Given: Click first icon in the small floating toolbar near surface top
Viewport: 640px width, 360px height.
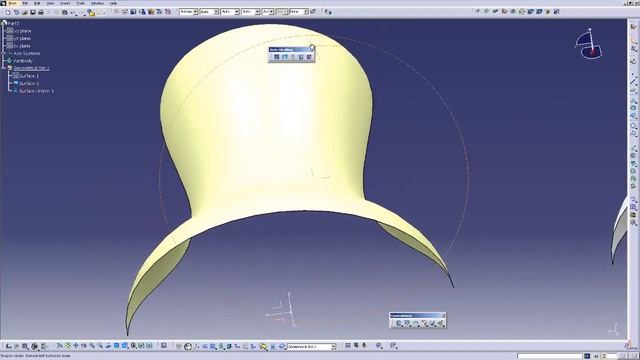Looking at the screenshot, I should pyautogui.click(x=276, y=57).
